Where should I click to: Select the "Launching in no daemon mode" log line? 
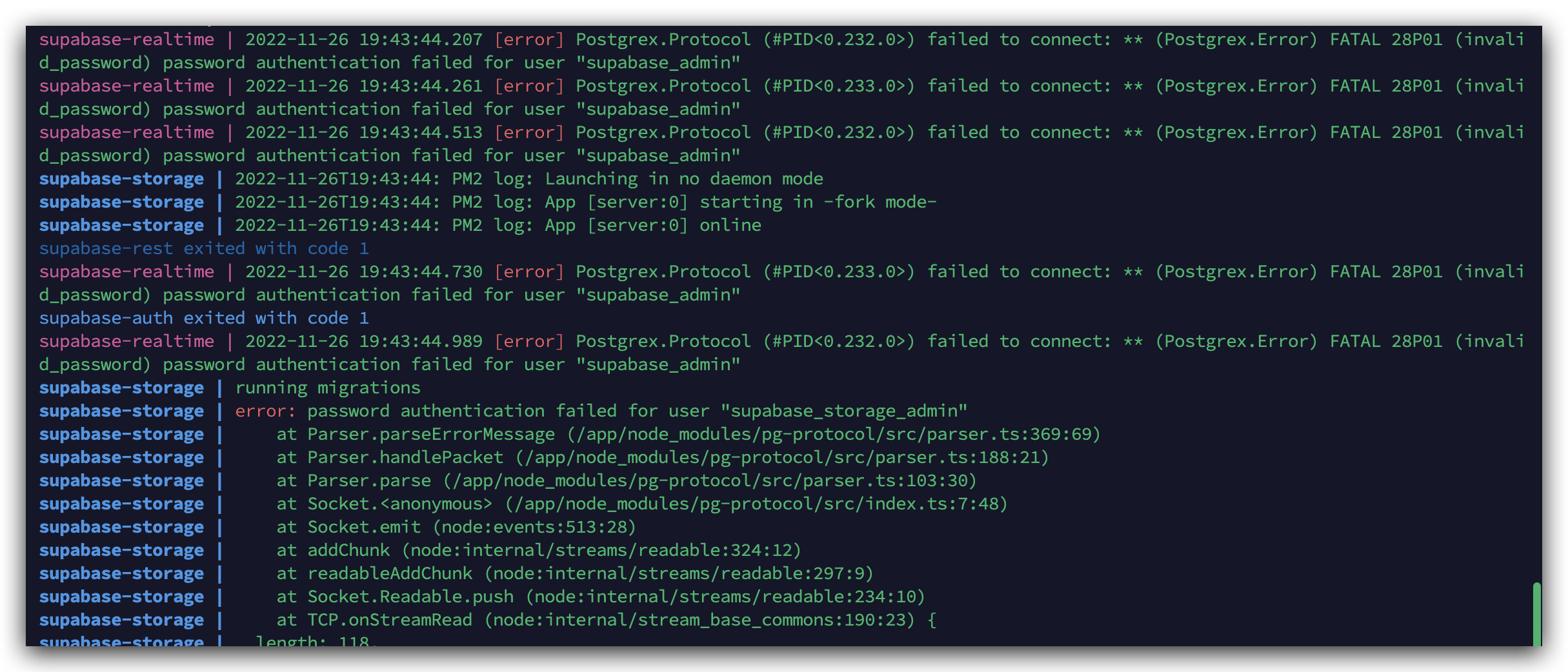click(x=684, y=179)
